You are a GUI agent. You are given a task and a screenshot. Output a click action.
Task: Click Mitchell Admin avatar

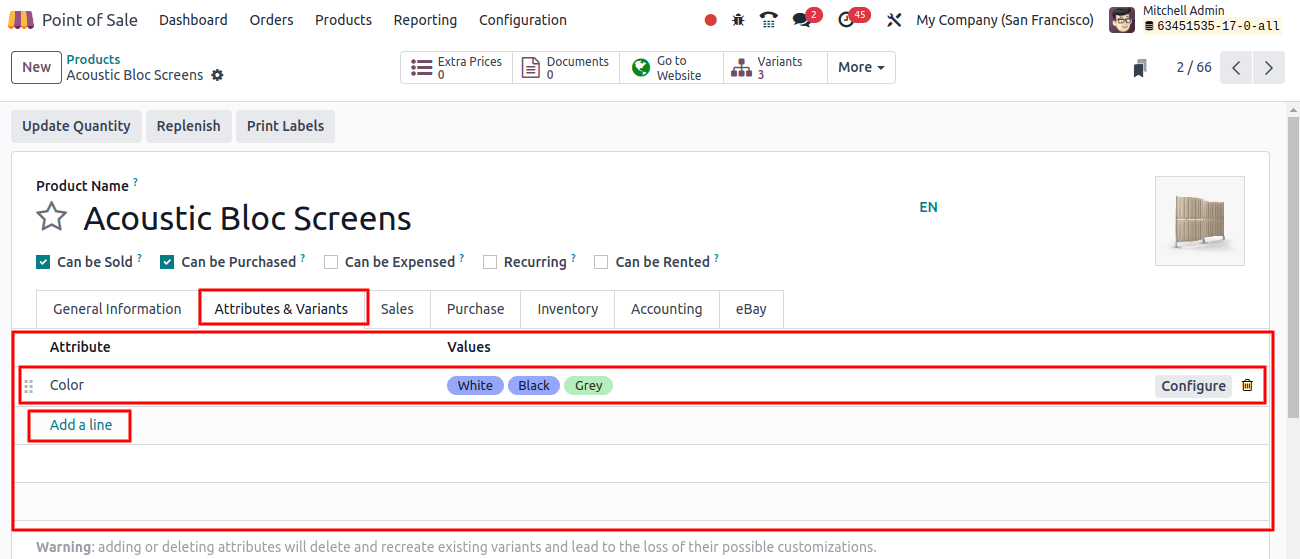coord(1122,20)
